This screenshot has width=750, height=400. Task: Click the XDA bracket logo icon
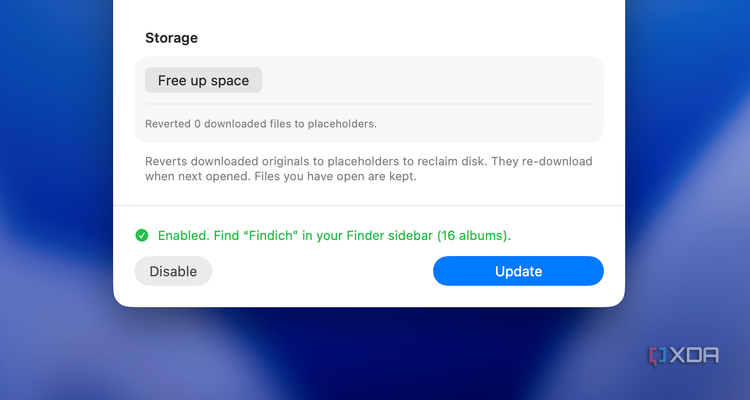657,356
